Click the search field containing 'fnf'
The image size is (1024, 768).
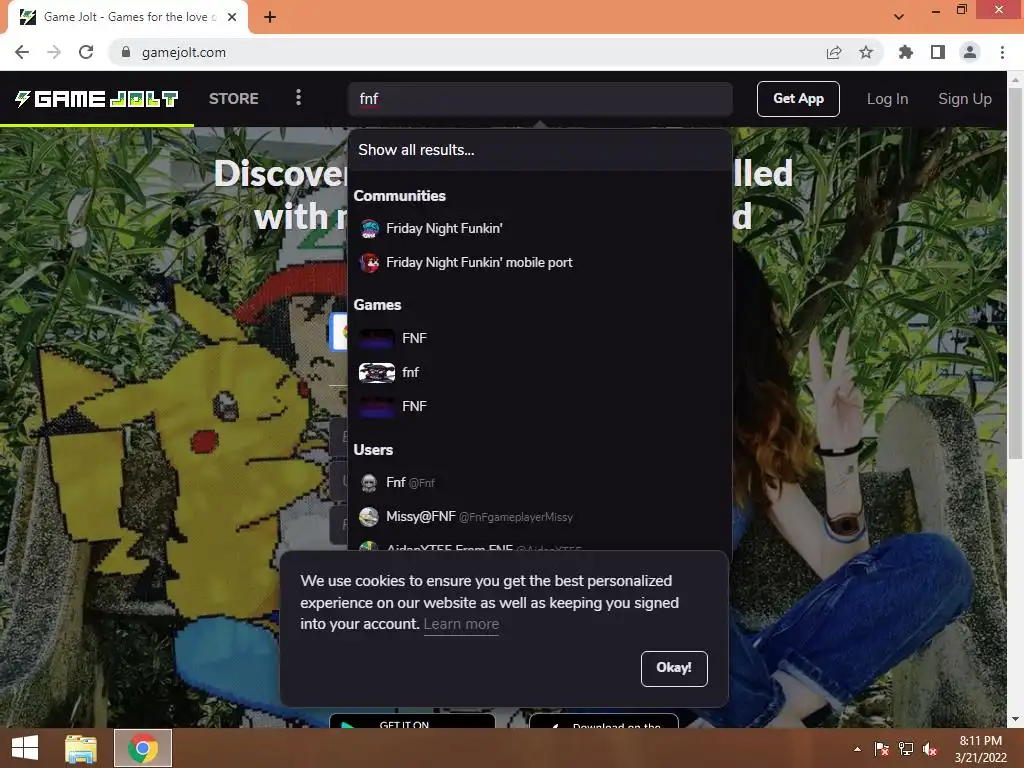pyautogui.click(x=540, y=99)
